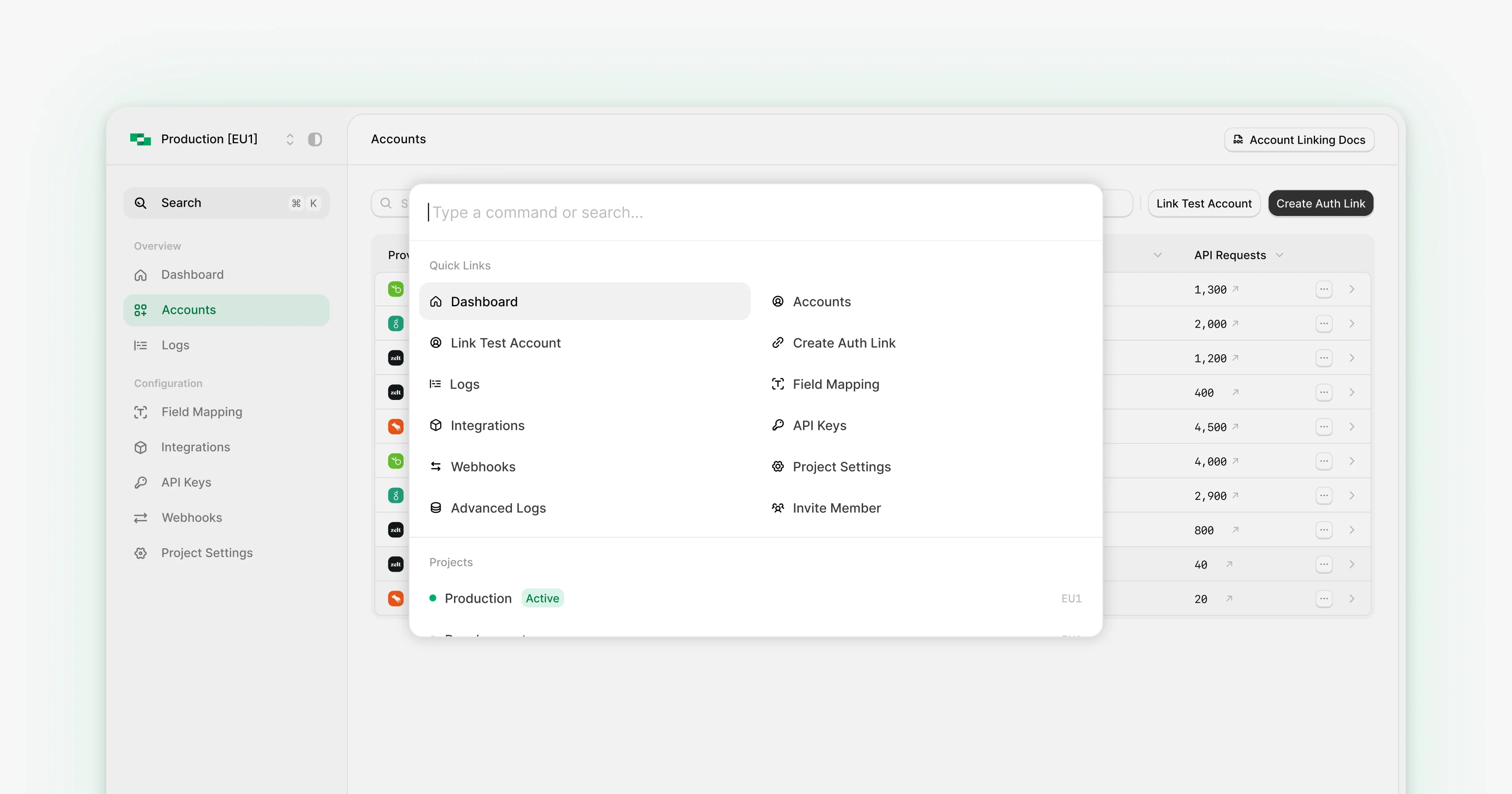1512x794 pixels.
Task: Select the API Keys key icon in the sidebar
Action: tap(140, 482)
